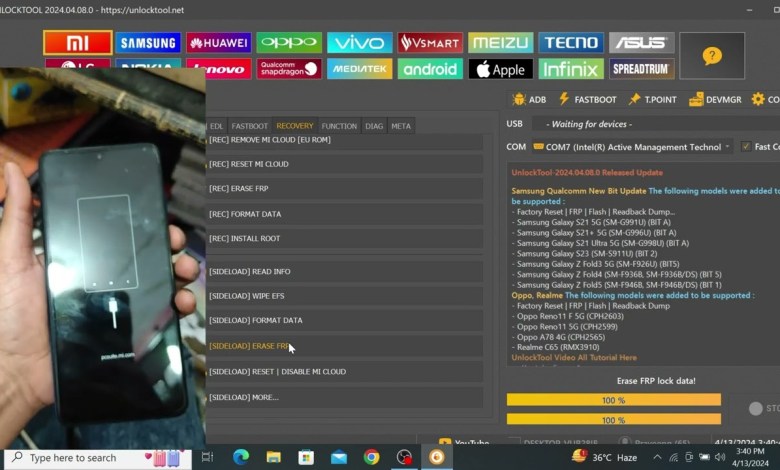The height and width of the screenshot is (470, 780).
Task: Click the upper 100% progress bar
Action: pyautogui.click(x=614, y=400)
